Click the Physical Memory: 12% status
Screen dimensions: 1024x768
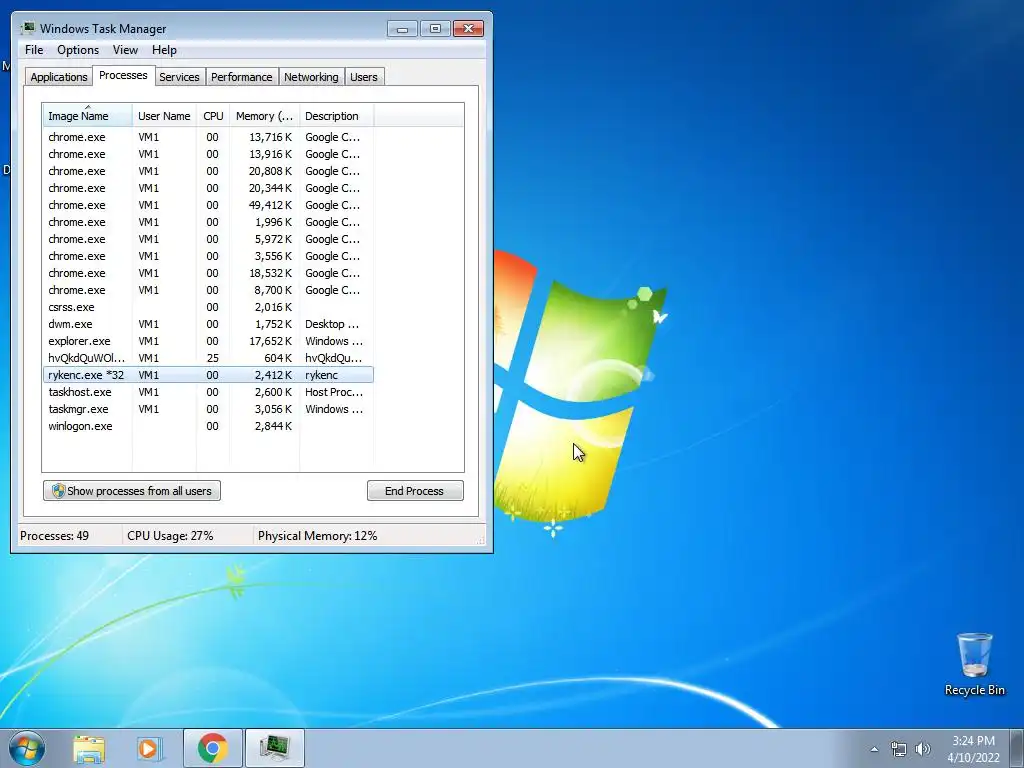coord(317,536)
